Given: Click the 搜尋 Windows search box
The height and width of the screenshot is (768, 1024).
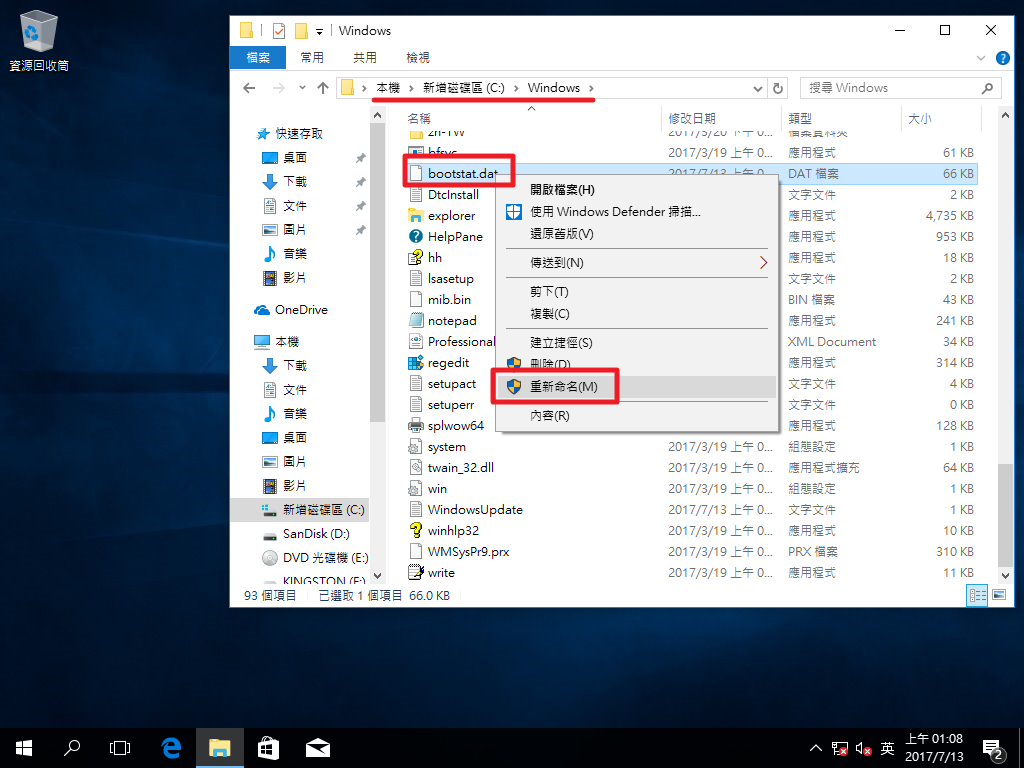Looking at the screenshot, I should [890, 88].
